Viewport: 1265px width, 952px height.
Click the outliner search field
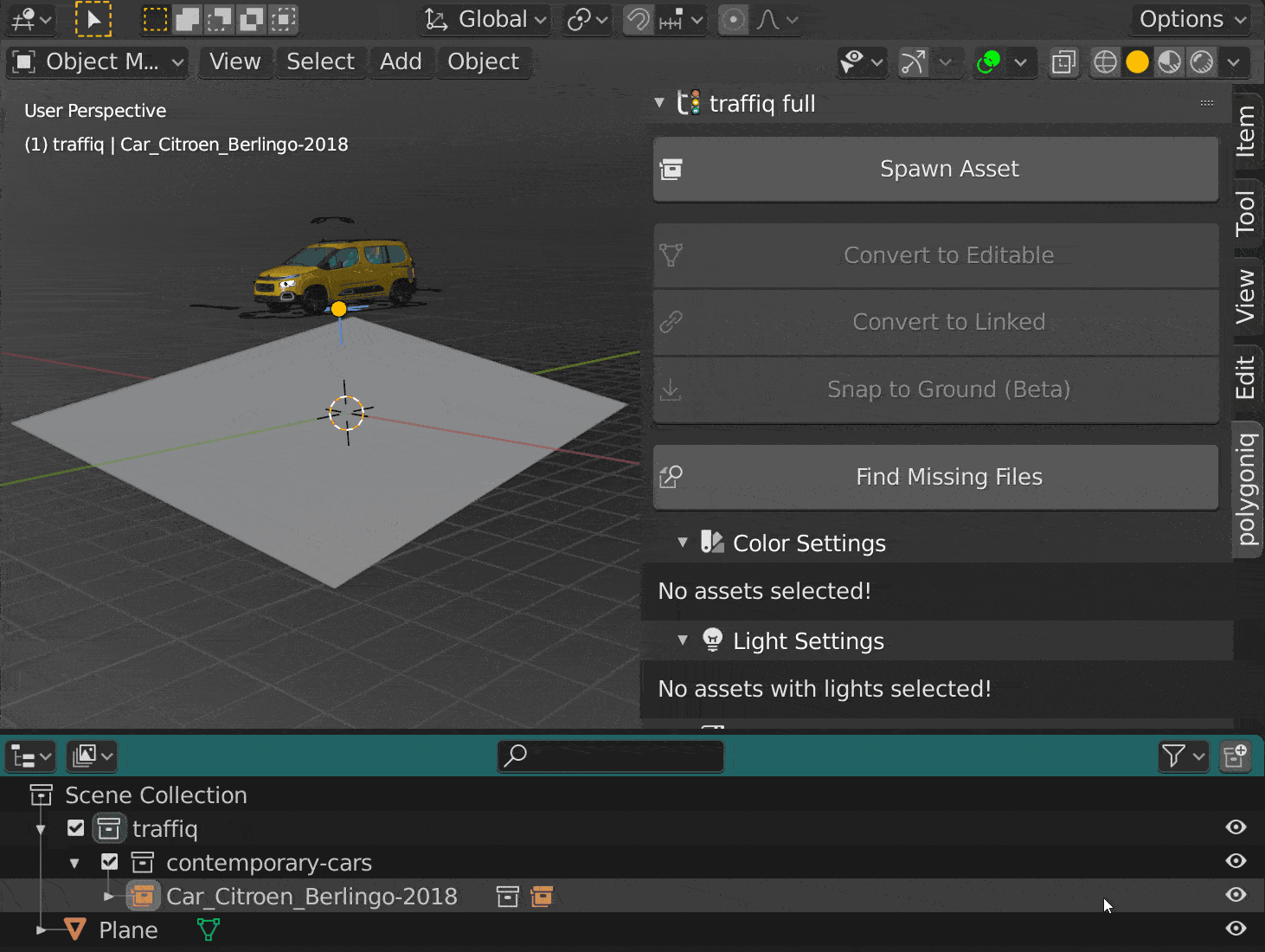(x=611, y=756)
